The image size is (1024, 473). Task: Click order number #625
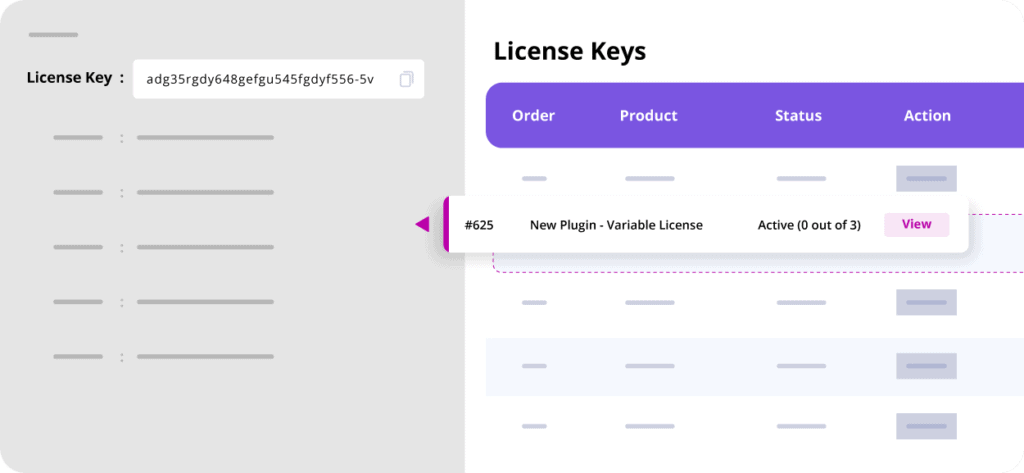479,225
